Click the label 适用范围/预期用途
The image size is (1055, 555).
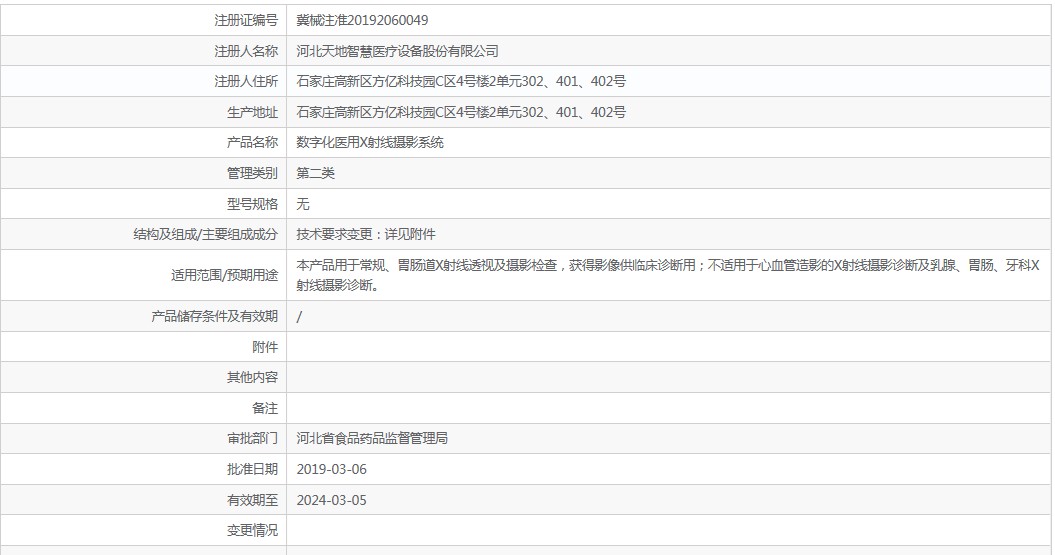point(224,275)
